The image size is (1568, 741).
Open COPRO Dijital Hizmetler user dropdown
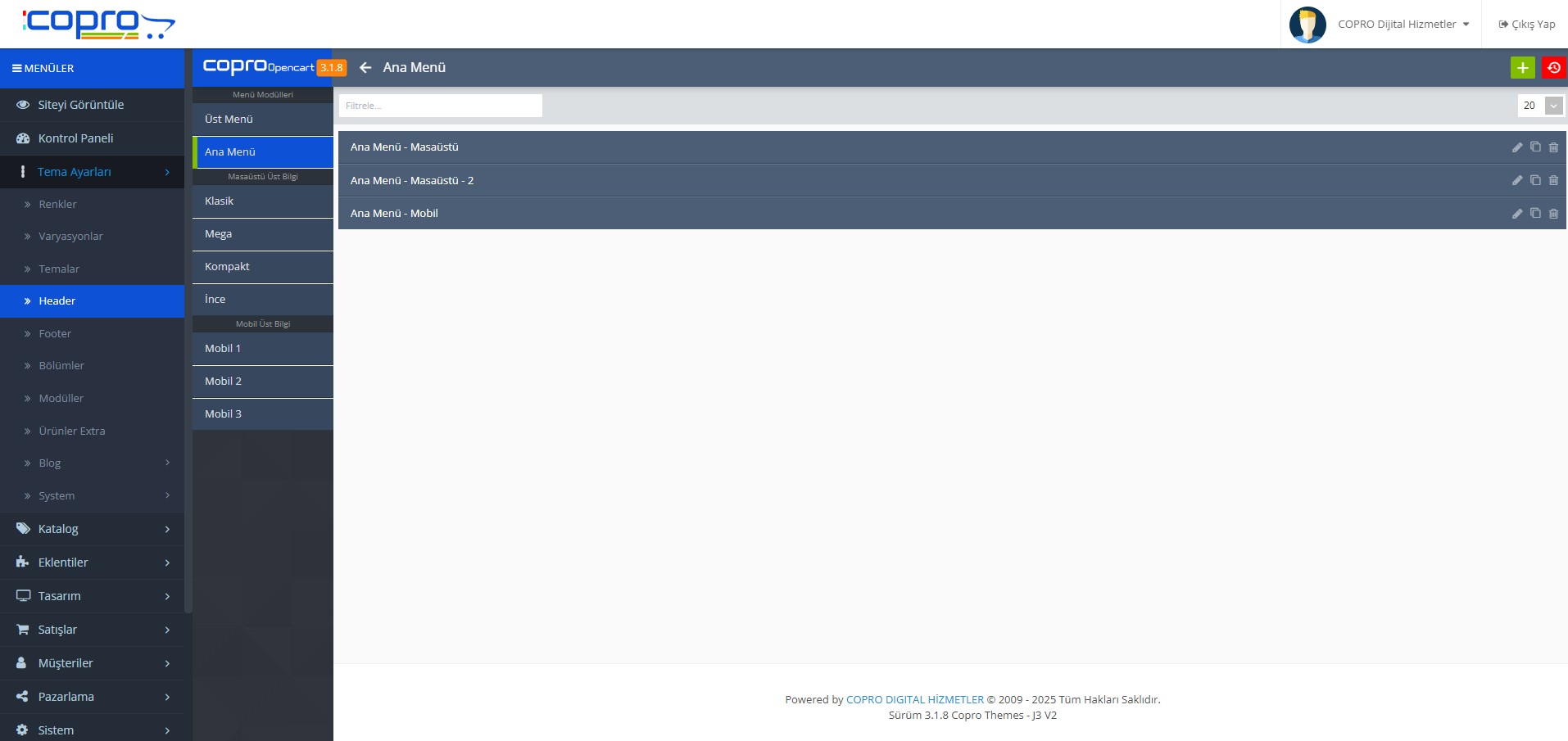1402,25
